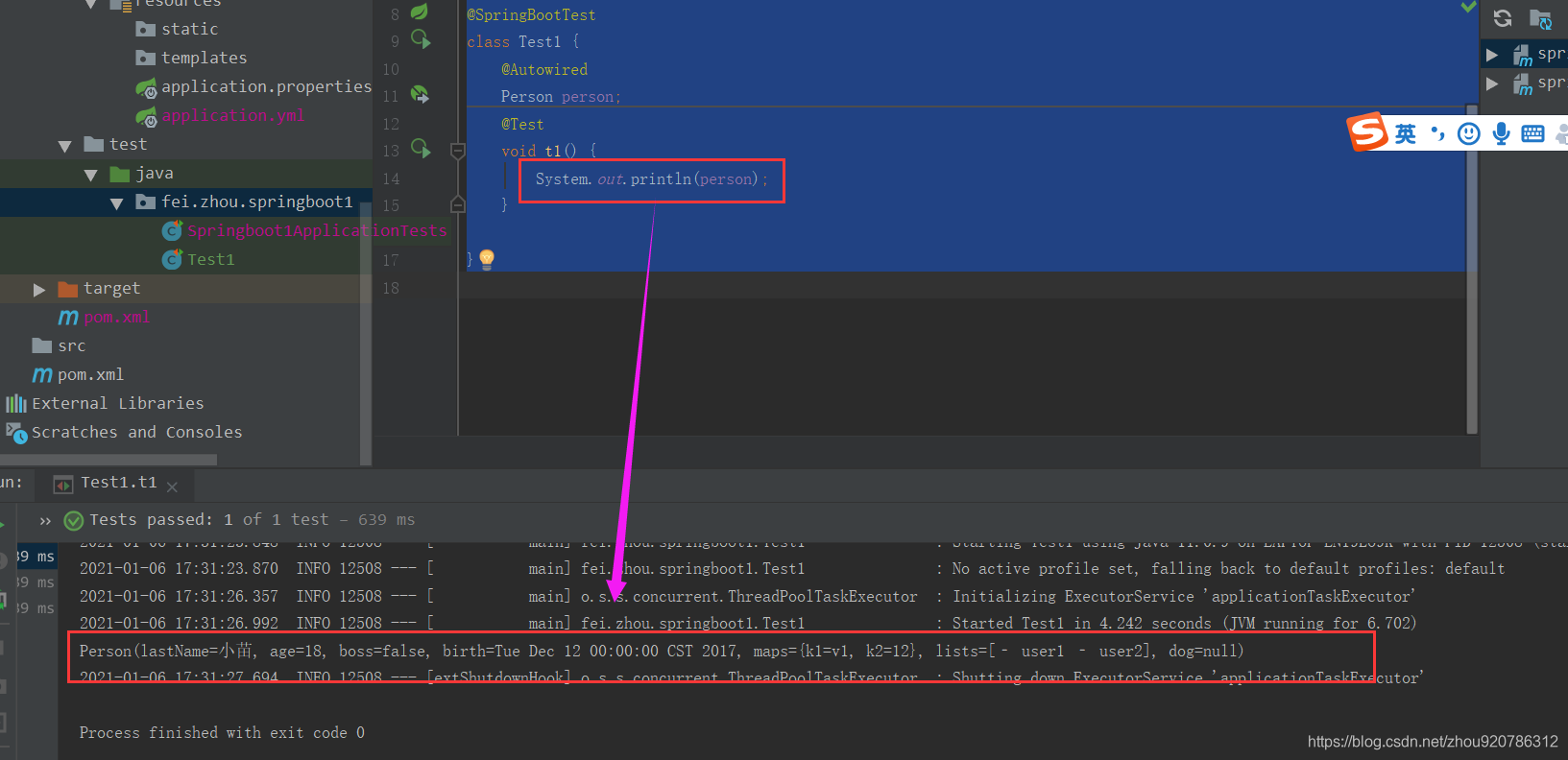1568x760 pixels.
Task: Select the src folder
Action: pos(71,345)
